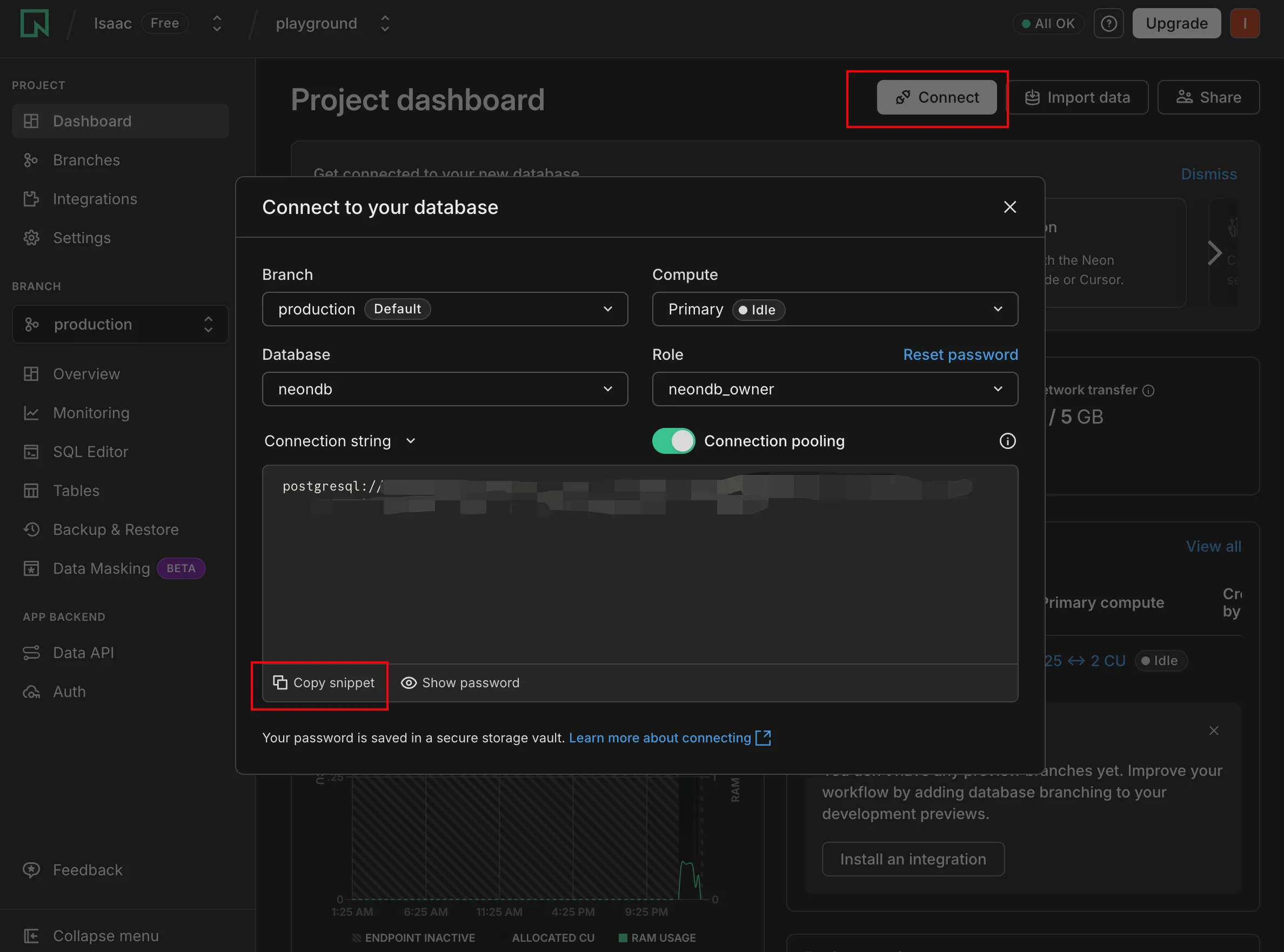Click the Reset password link

pyautogui.click(x=960, y=354)
